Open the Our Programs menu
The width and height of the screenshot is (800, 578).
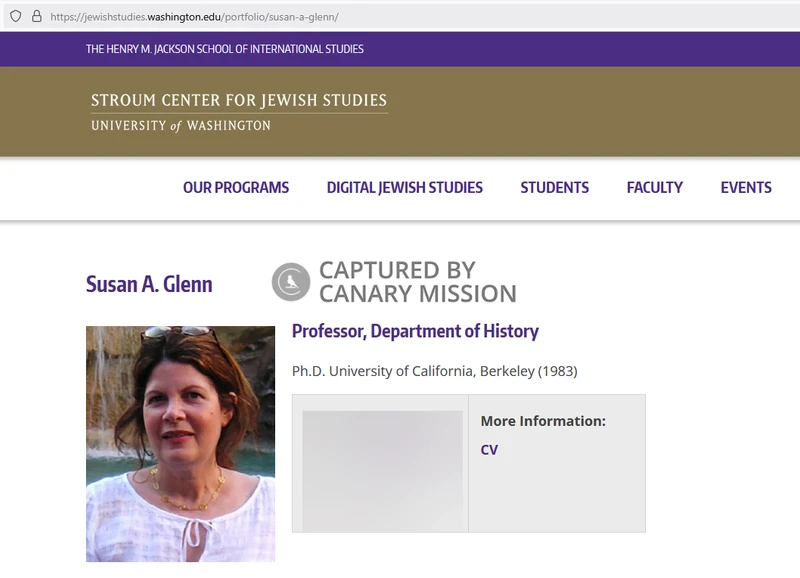pyautogui.click(x=236, y=188)
